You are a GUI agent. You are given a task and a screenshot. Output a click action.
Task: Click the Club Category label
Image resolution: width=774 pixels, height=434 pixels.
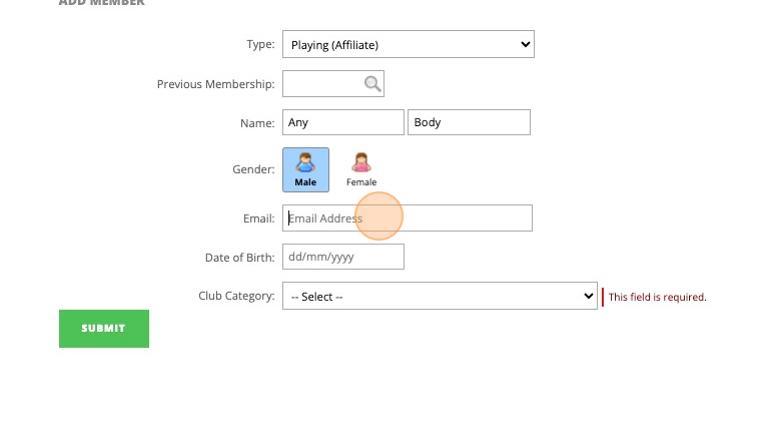point(236,296)
